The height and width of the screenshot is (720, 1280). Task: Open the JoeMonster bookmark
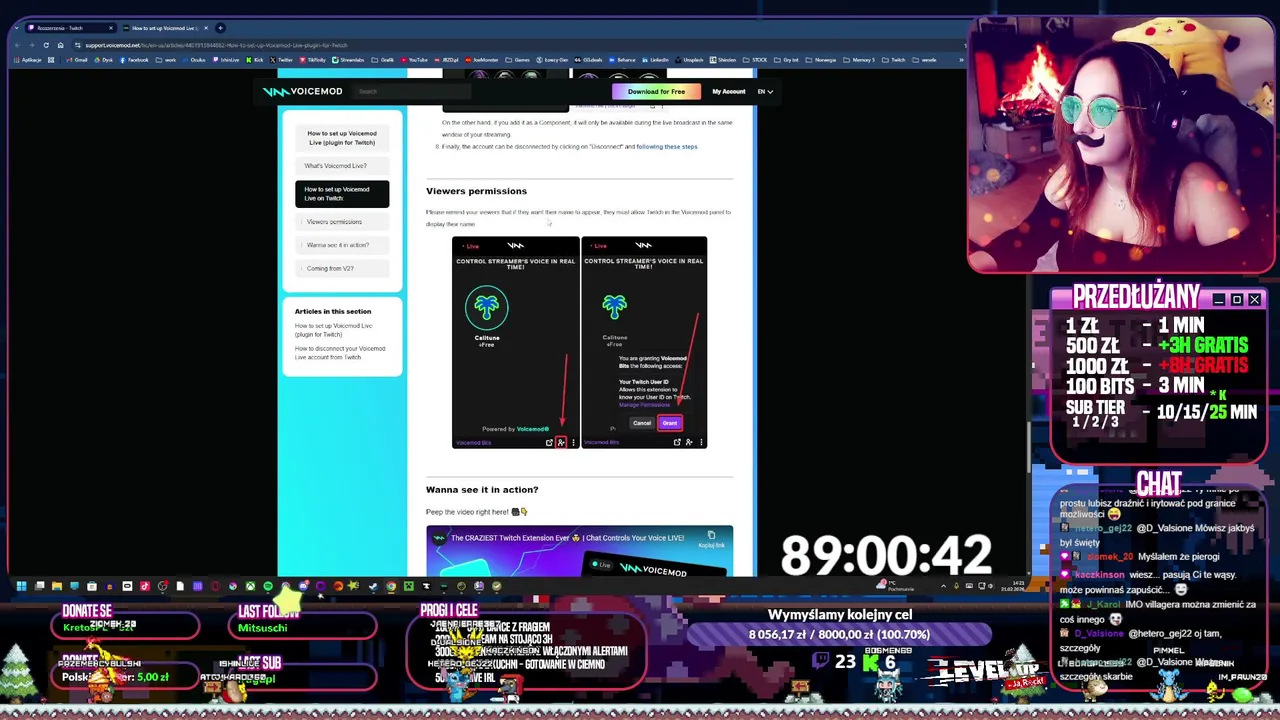[481, 60]
